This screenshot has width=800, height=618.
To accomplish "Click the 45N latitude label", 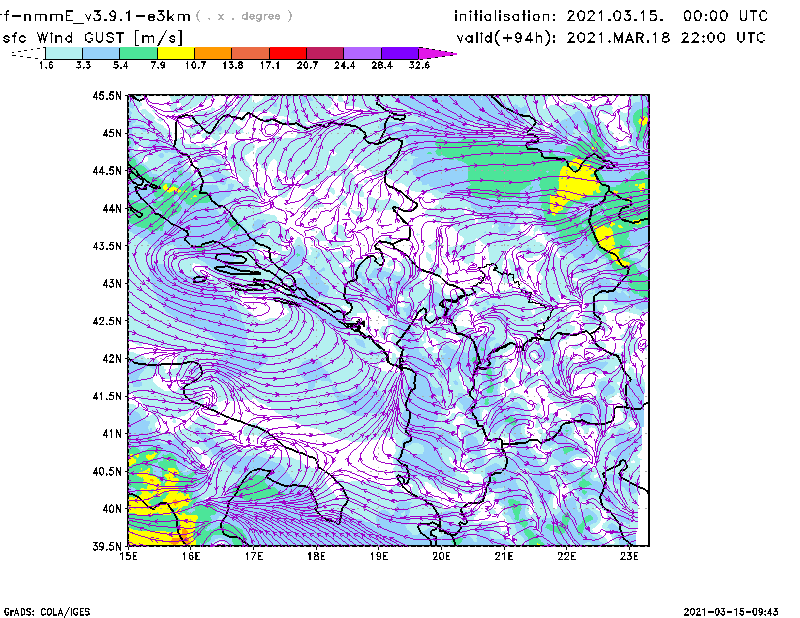I will click(112, 133).
